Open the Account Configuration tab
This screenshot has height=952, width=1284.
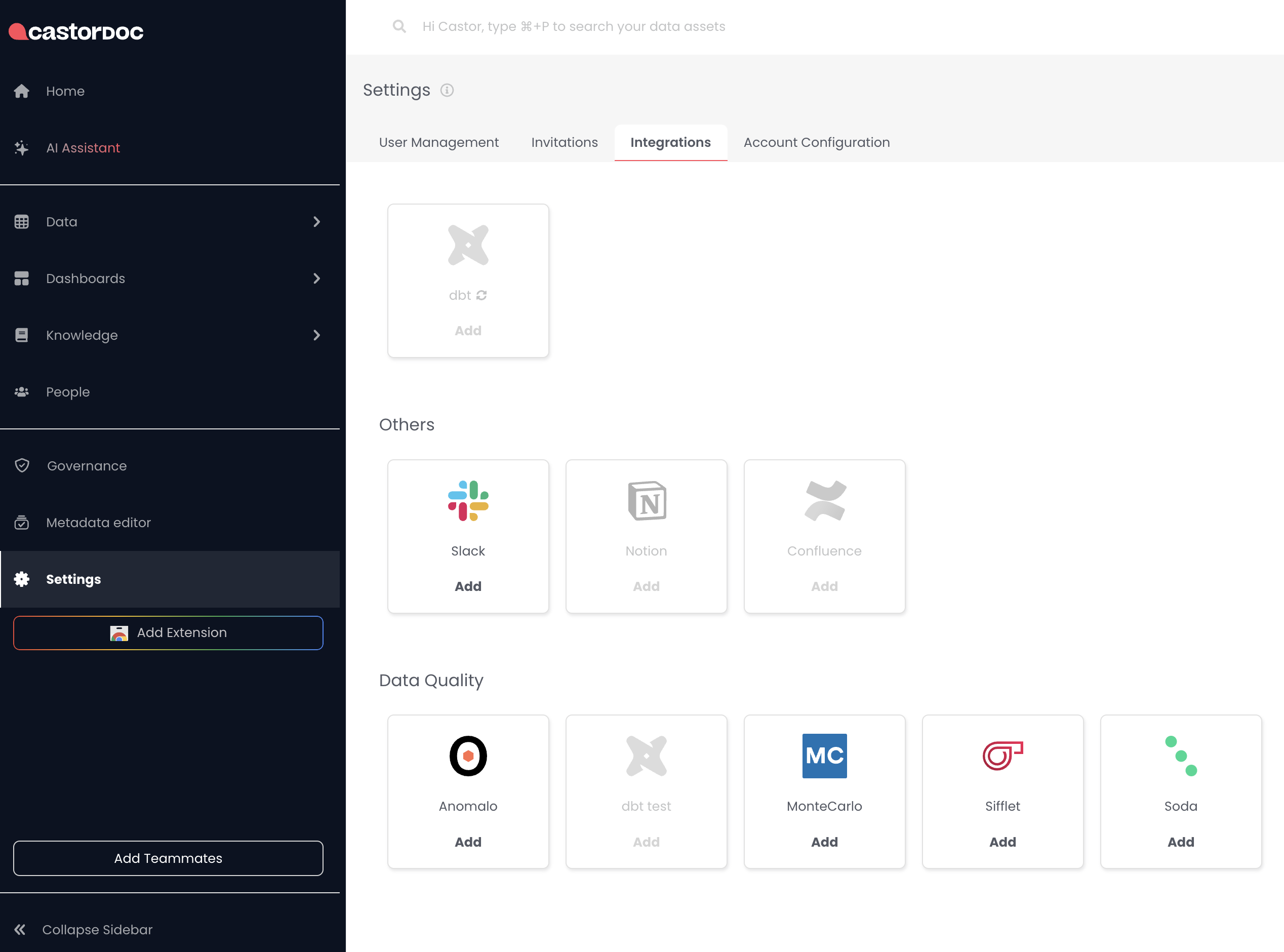tap(816, 142)
